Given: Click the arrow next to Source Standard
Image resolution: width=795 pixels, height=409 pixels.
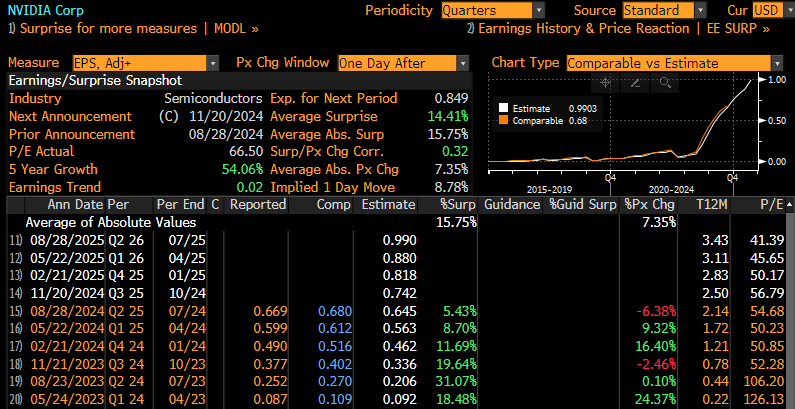Looking at the screenshot, I should coord(700,10).
